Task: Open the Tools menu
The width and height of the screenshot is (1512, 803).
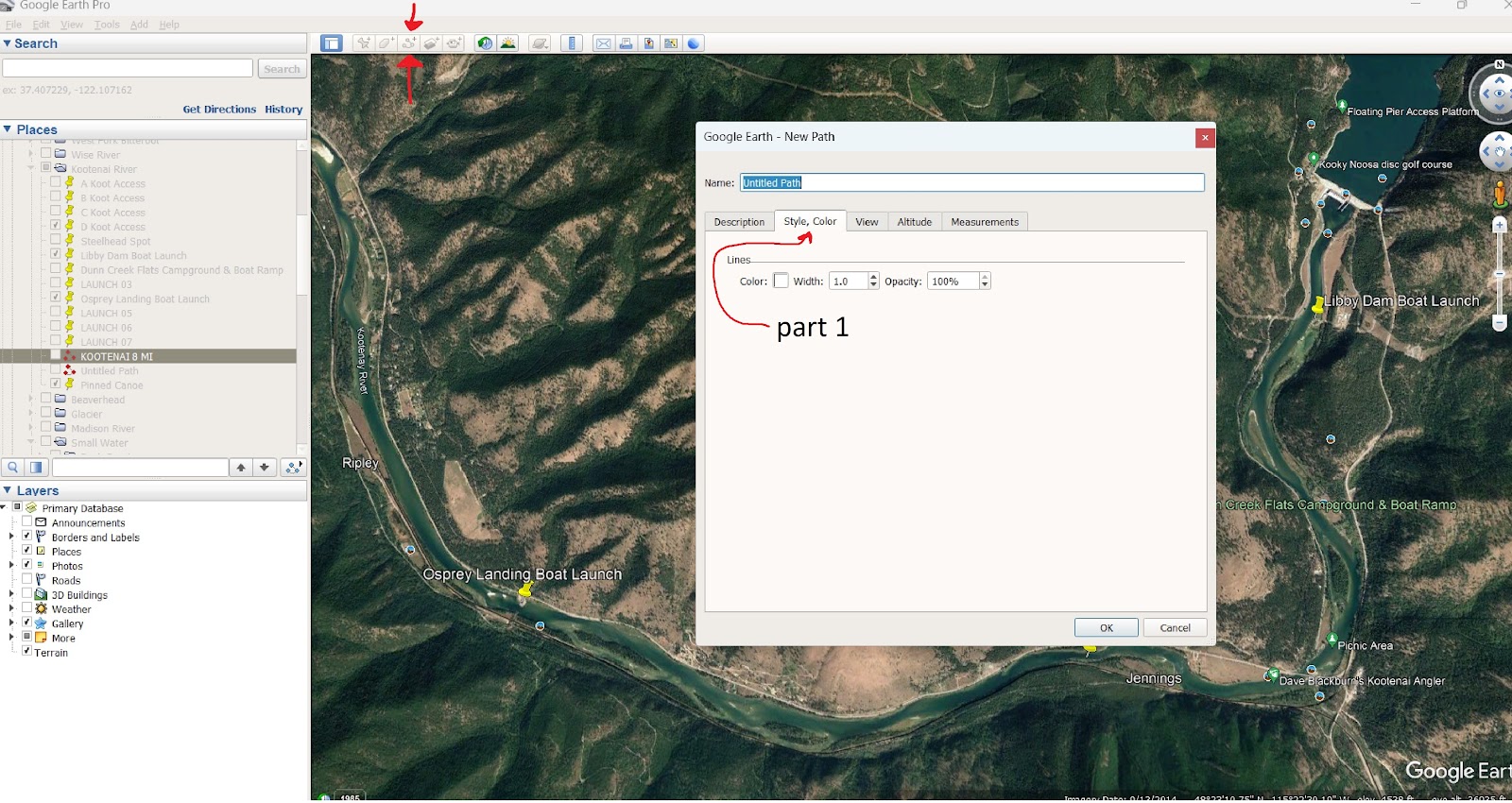Action: [x=107, y=25]
